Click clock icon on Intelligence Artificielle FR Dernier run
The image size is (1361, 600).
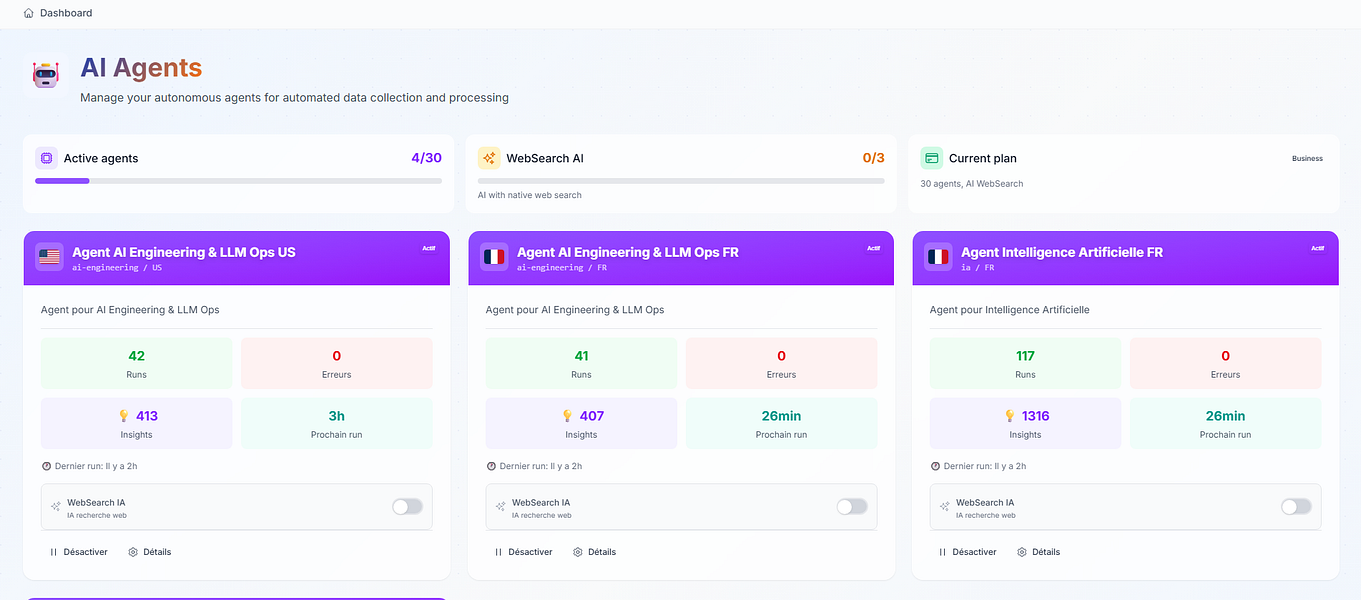935,466
